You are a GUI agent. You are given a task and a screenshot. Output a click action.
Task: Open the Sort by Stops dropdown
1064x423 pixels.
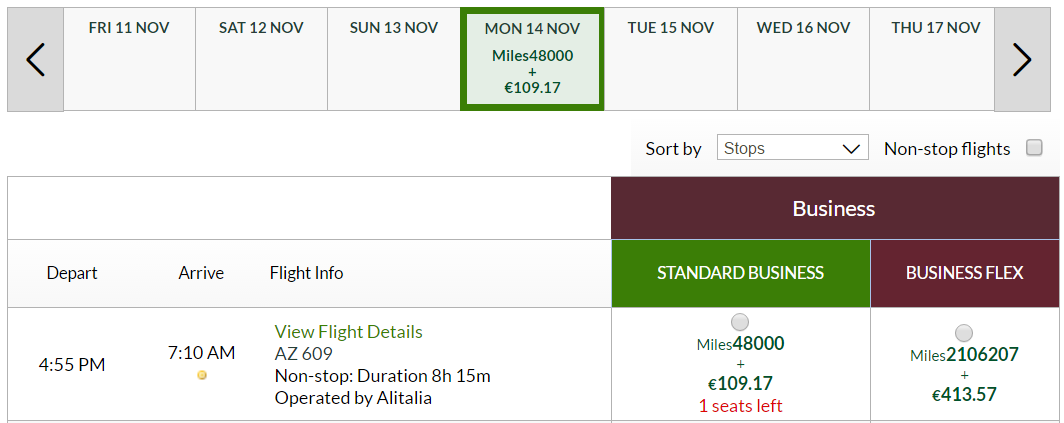(793, 148)
